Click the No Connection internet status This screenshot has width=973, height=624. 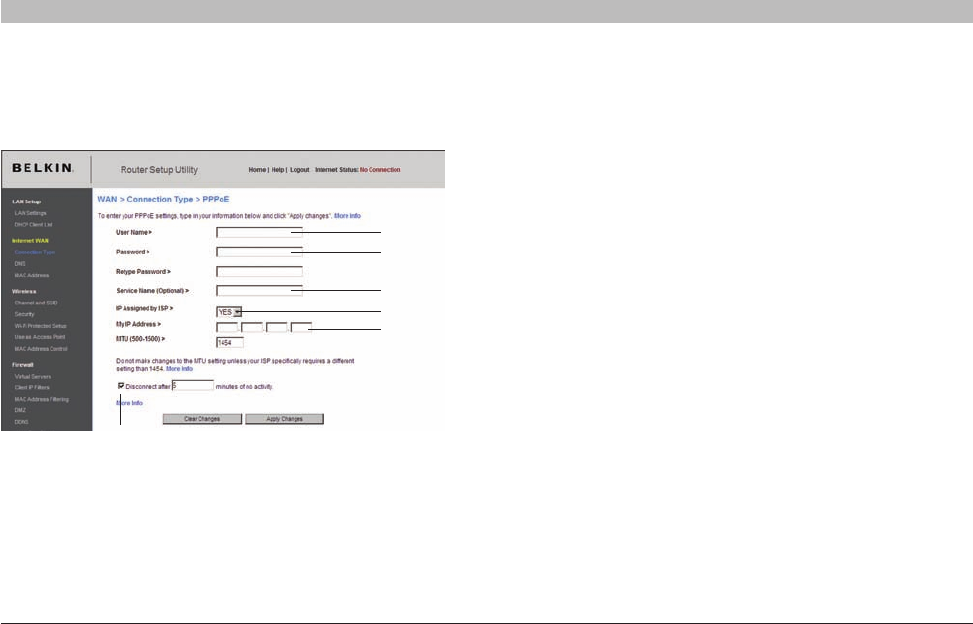[380, 170]
